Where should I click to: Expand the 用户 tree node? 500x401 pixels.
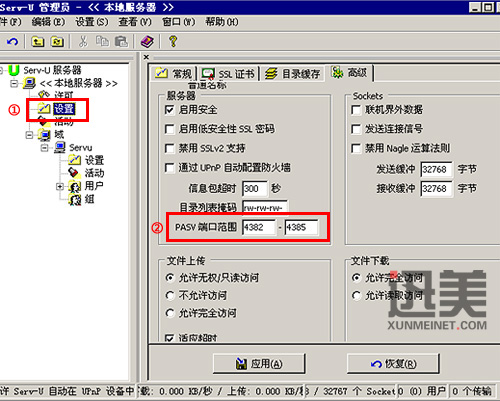tap(60, 186)
